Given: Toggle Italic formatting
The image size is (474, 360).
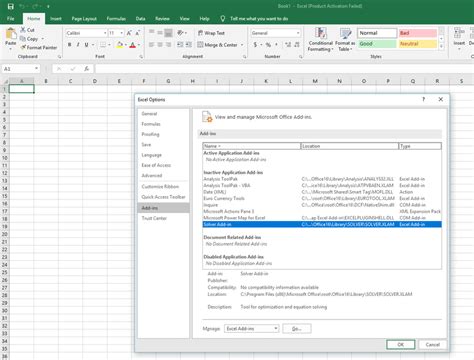Looking at the screenshot, I should click(x=78, y=45).
